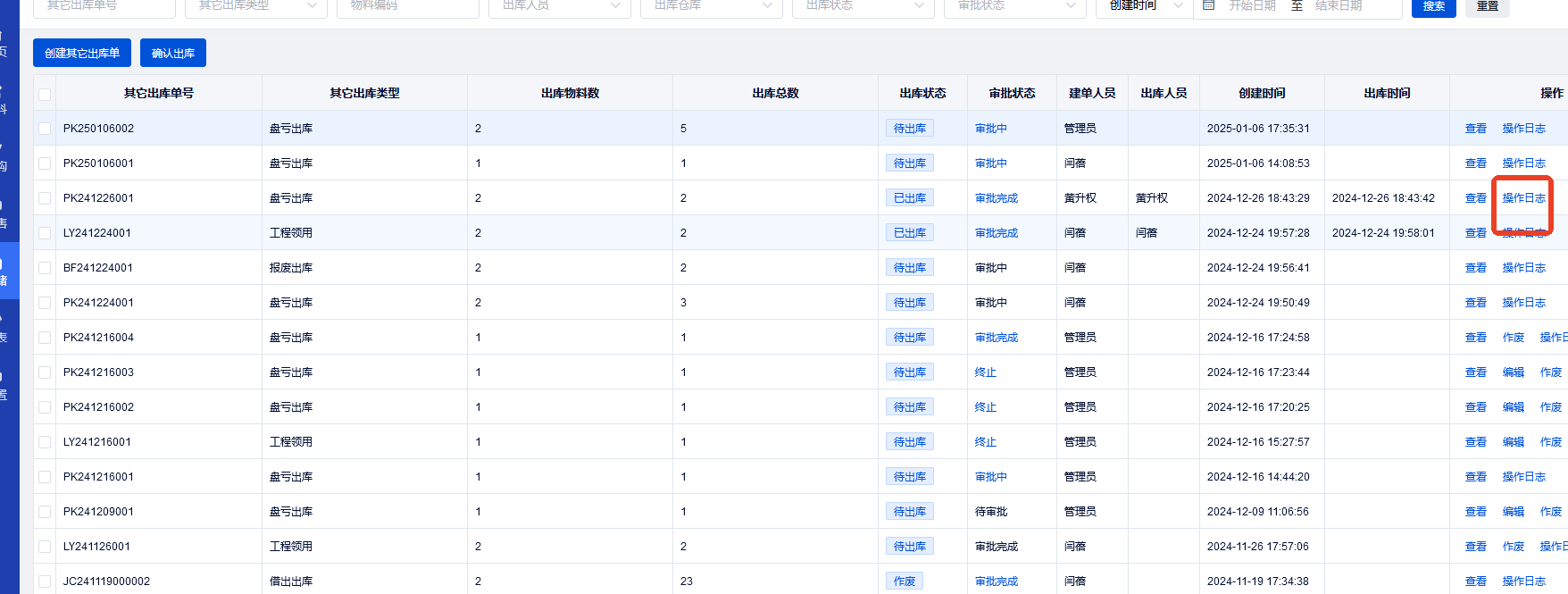Click the calendar icon in date range
Viewport: 1568px width, 594px height.
pos(1208,5)
